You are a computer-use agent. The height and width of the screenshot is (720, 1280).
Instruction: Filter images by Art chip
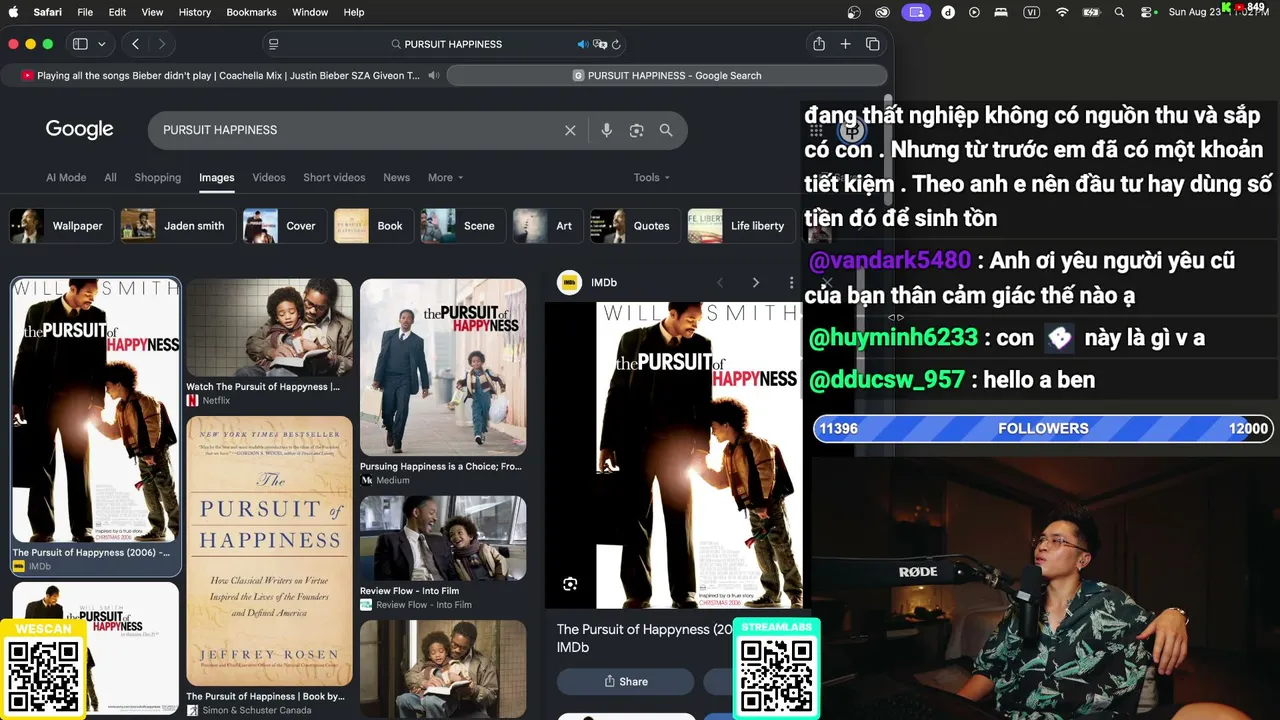[x=548, y=226]
